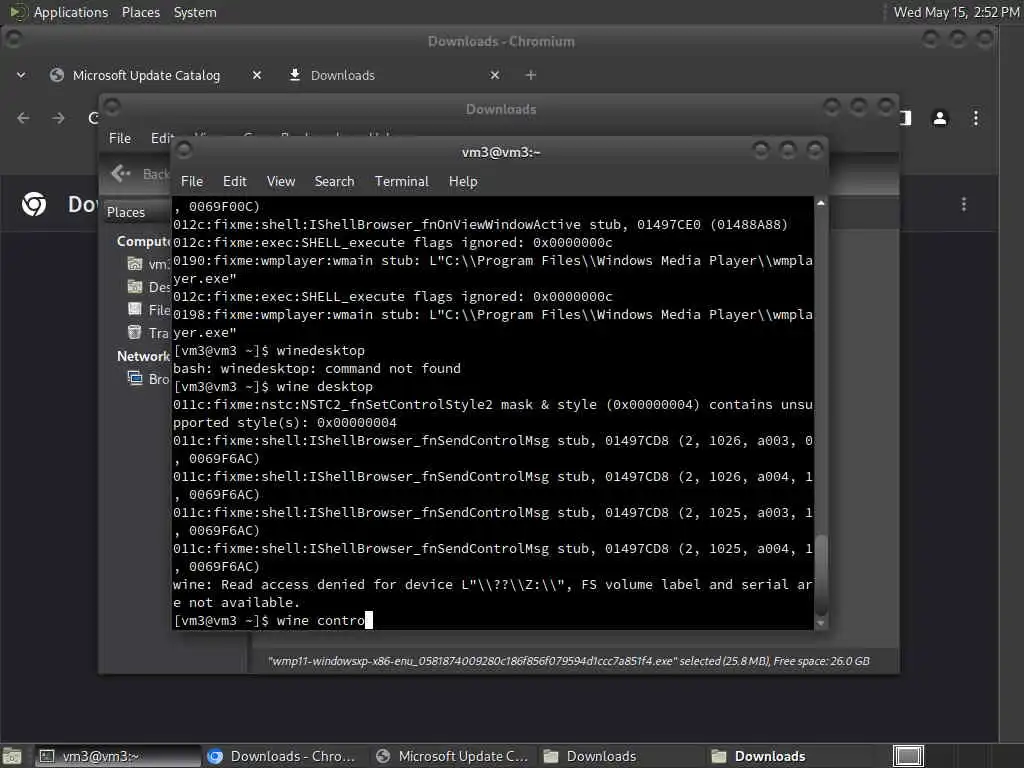Switch to first Downloads folder taskbar button
Screen dimensions: 1024x768
tap(620, 756)
